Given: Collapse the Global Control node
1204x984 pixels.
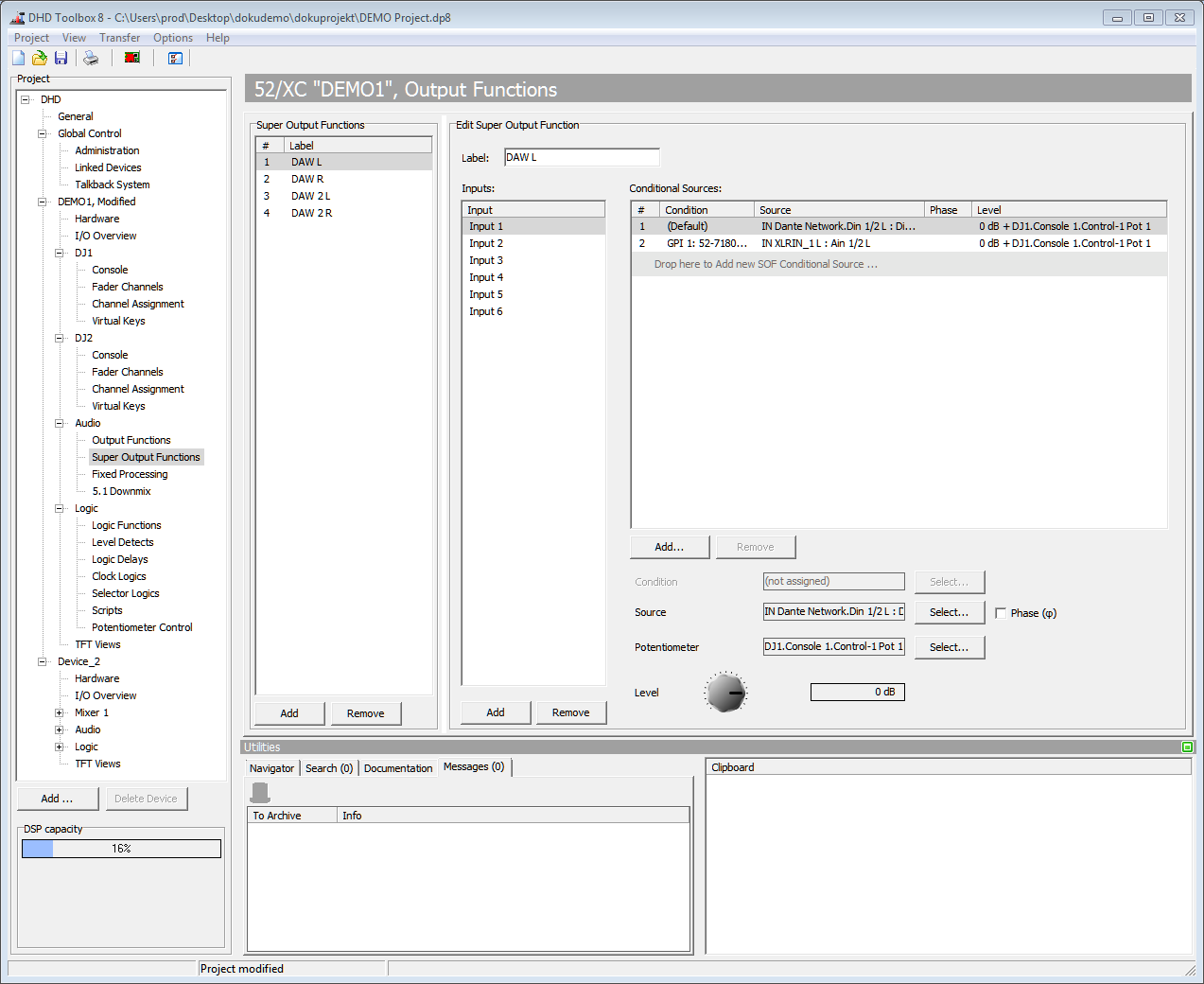Looking at the screenshot, I should point(42,133).
